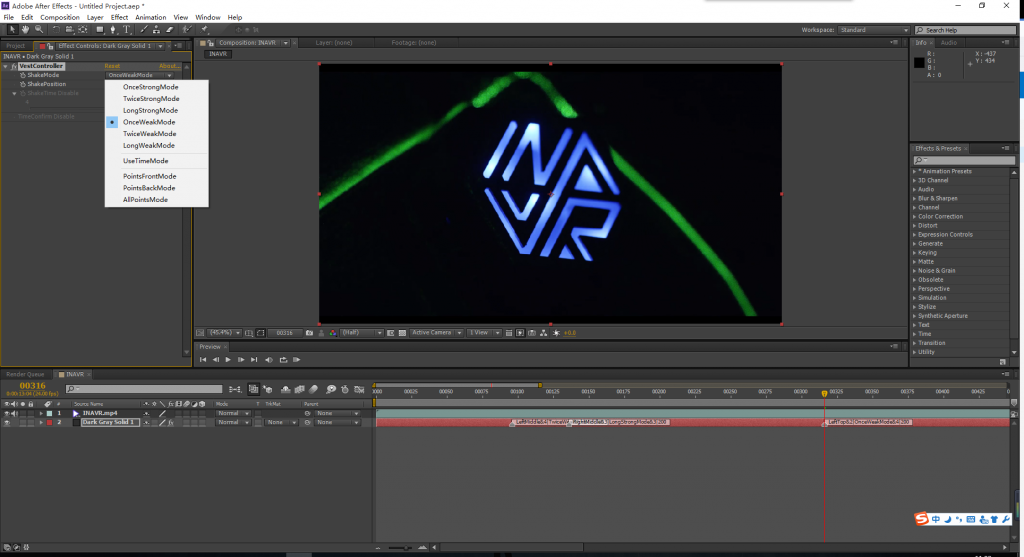
Task: Select the Hand tool
Action: [x=25, y=29]
